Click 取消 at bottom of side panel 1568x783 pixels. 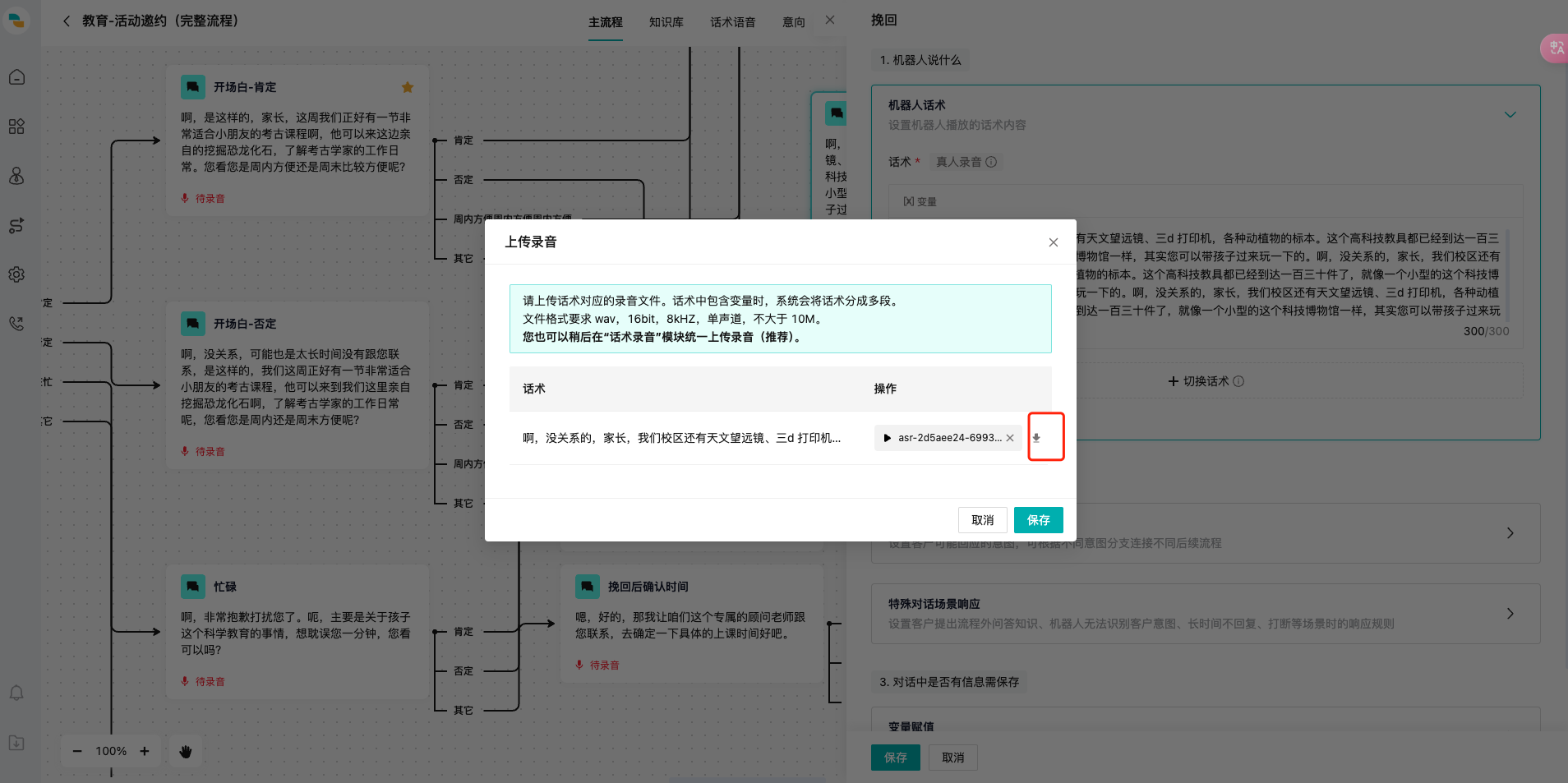(953, 758)
